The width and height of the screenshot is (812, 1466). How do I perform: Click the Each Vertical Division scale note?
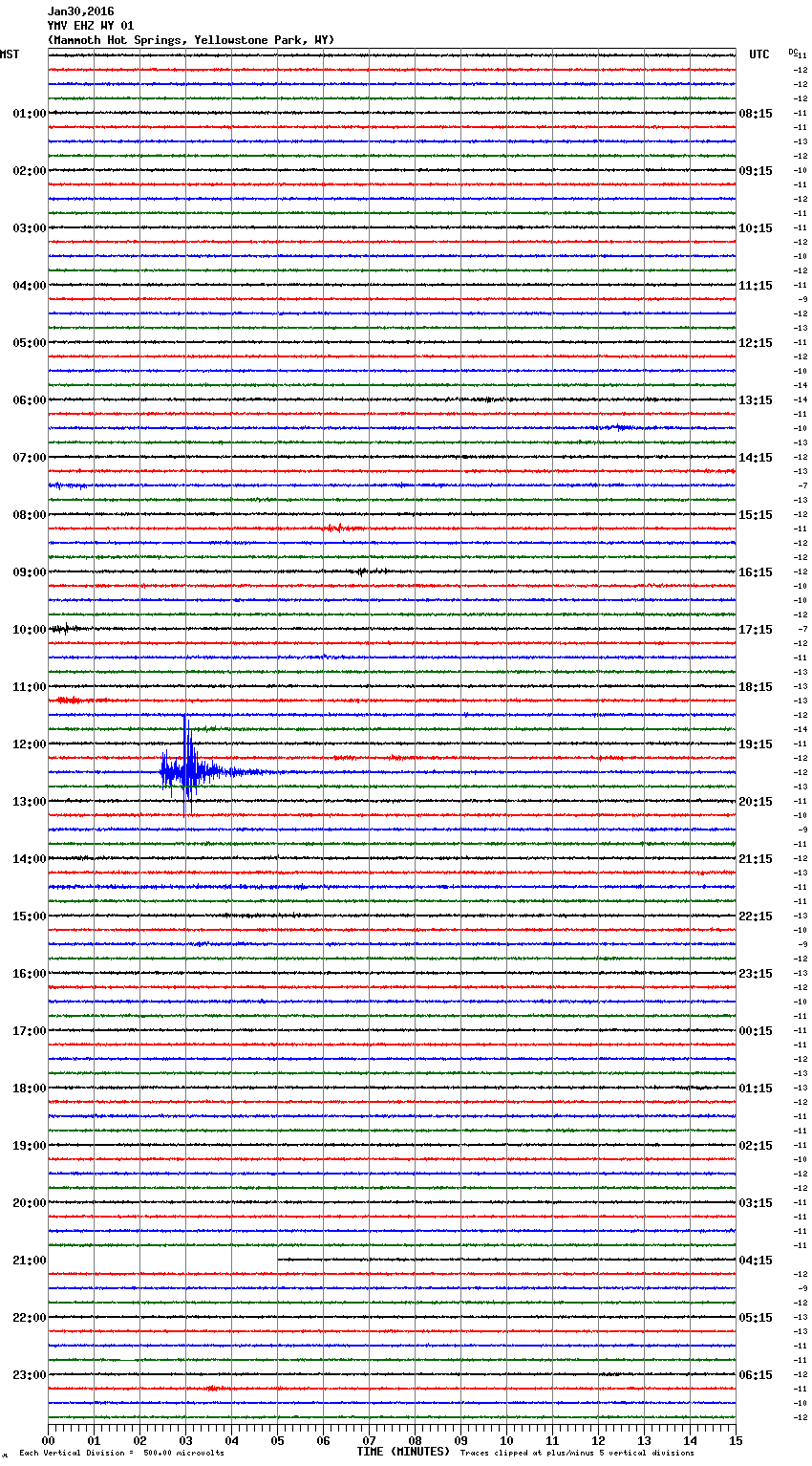tap(121, 1454)
